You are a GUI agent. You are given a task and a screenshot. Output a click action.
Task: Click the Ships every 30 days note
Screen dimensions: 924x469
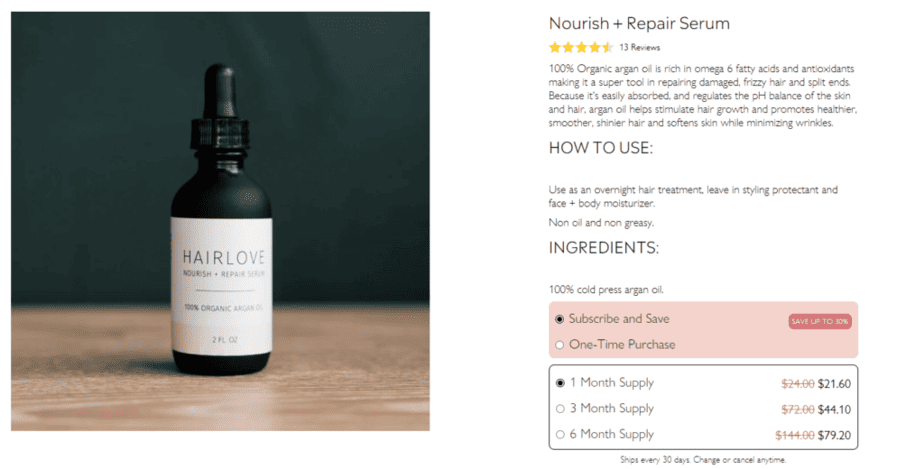tap(703, 460)
